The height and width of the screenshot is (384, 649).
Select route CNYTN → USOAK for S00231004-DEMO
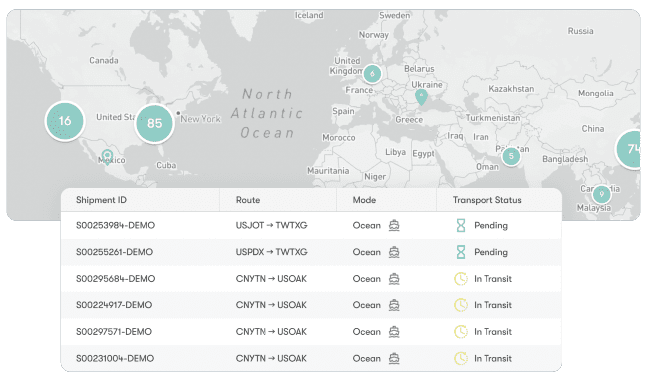coord(271,358)
